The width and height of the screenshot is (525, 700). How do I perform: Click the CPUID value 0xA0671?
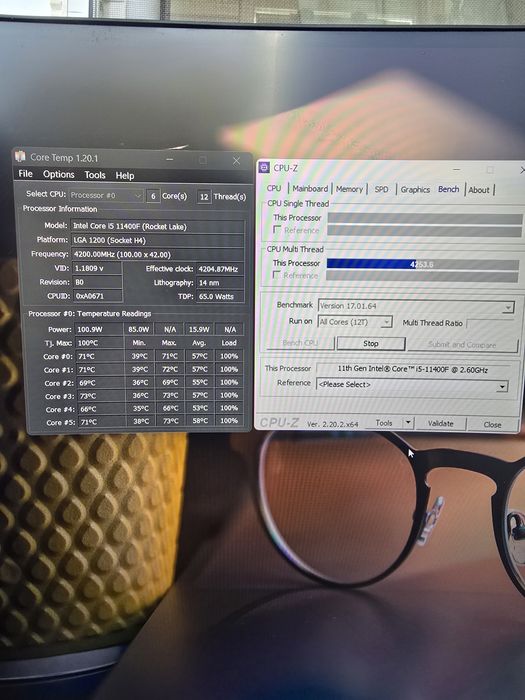[x=97, y=296]
